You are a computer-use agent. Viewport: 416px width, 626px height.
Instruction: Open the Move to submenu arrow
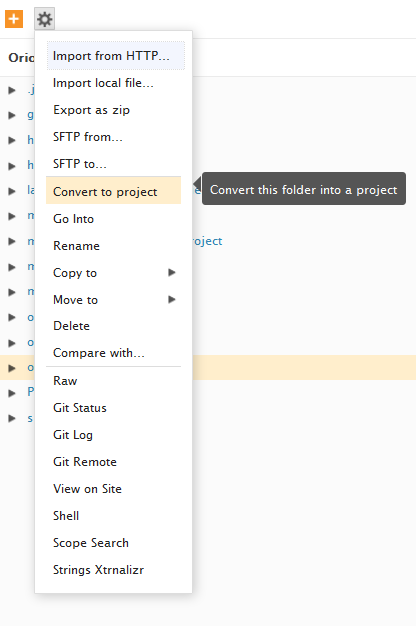[172, 299]
